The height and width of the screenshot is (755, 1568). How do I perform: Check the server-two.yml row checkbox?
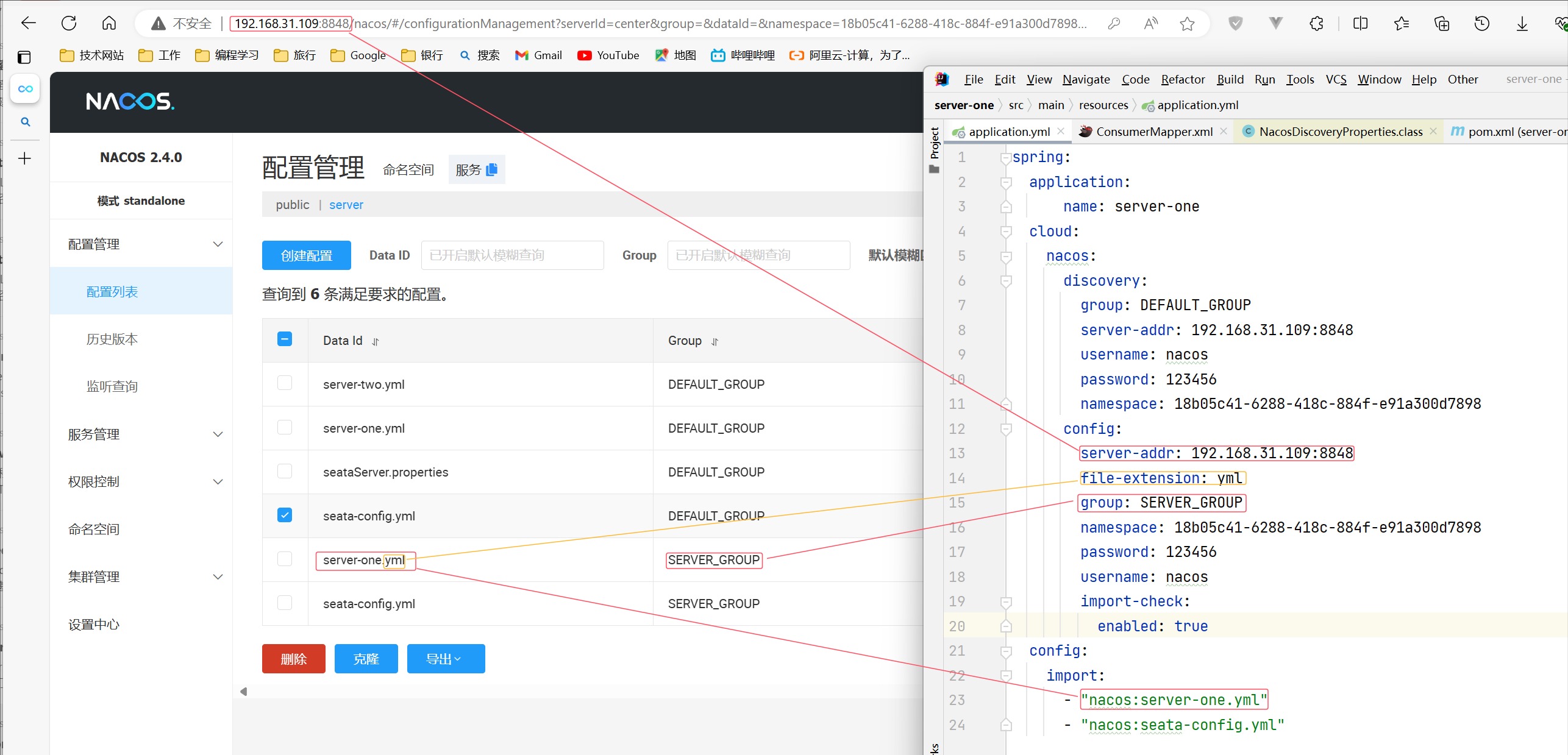(x=285, y=383)
